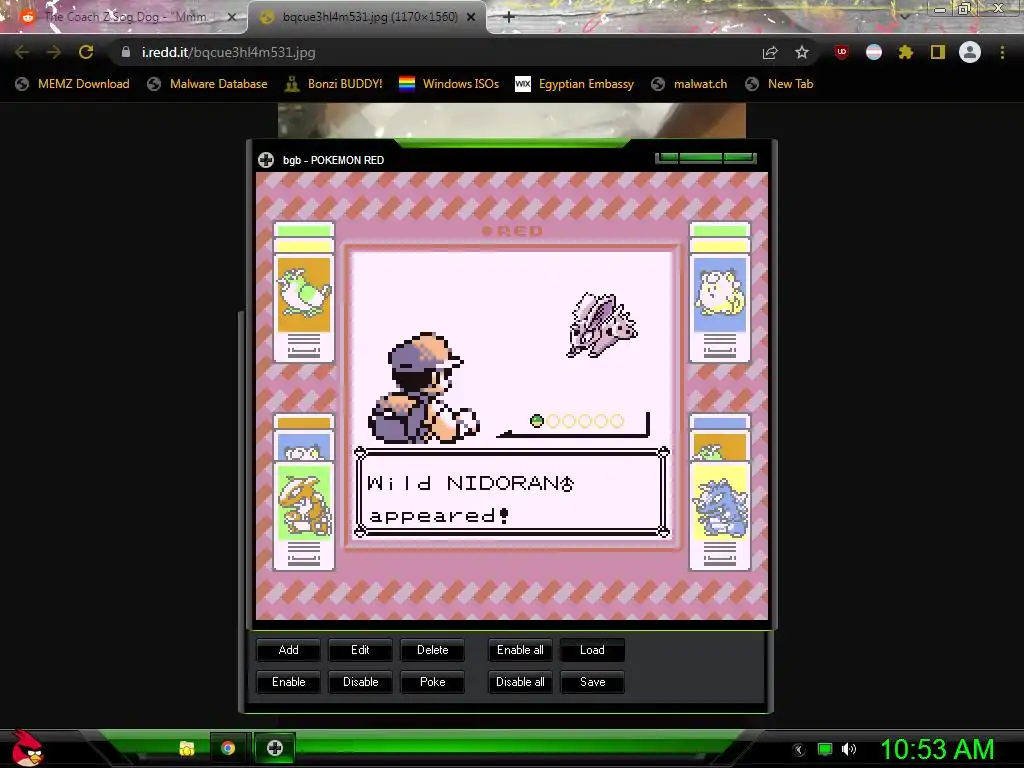
Task: Switch to Chrome in the taskbar
Action: [x=228, y=748]
